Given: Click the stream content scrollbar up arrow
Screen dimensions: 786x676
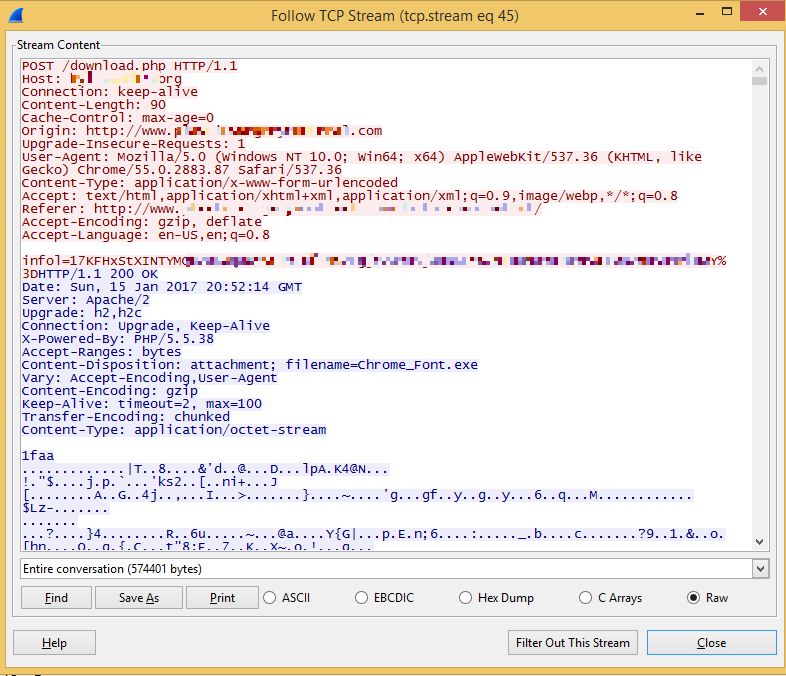Looking at the screenshot, I should click(759, 69).
